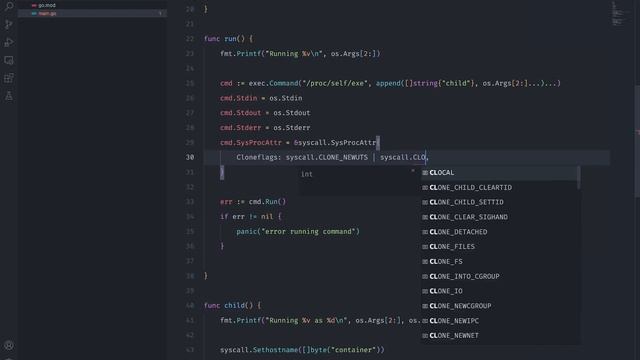Open the Testing flask view

click(x=9, y=96)
